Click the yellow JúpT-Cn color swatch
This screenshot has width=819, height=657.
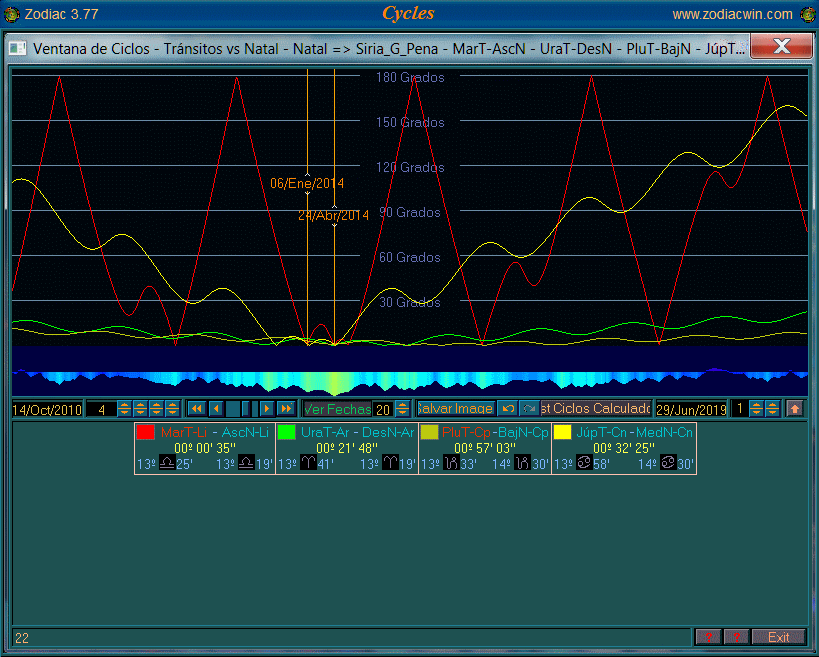(563, 432)
